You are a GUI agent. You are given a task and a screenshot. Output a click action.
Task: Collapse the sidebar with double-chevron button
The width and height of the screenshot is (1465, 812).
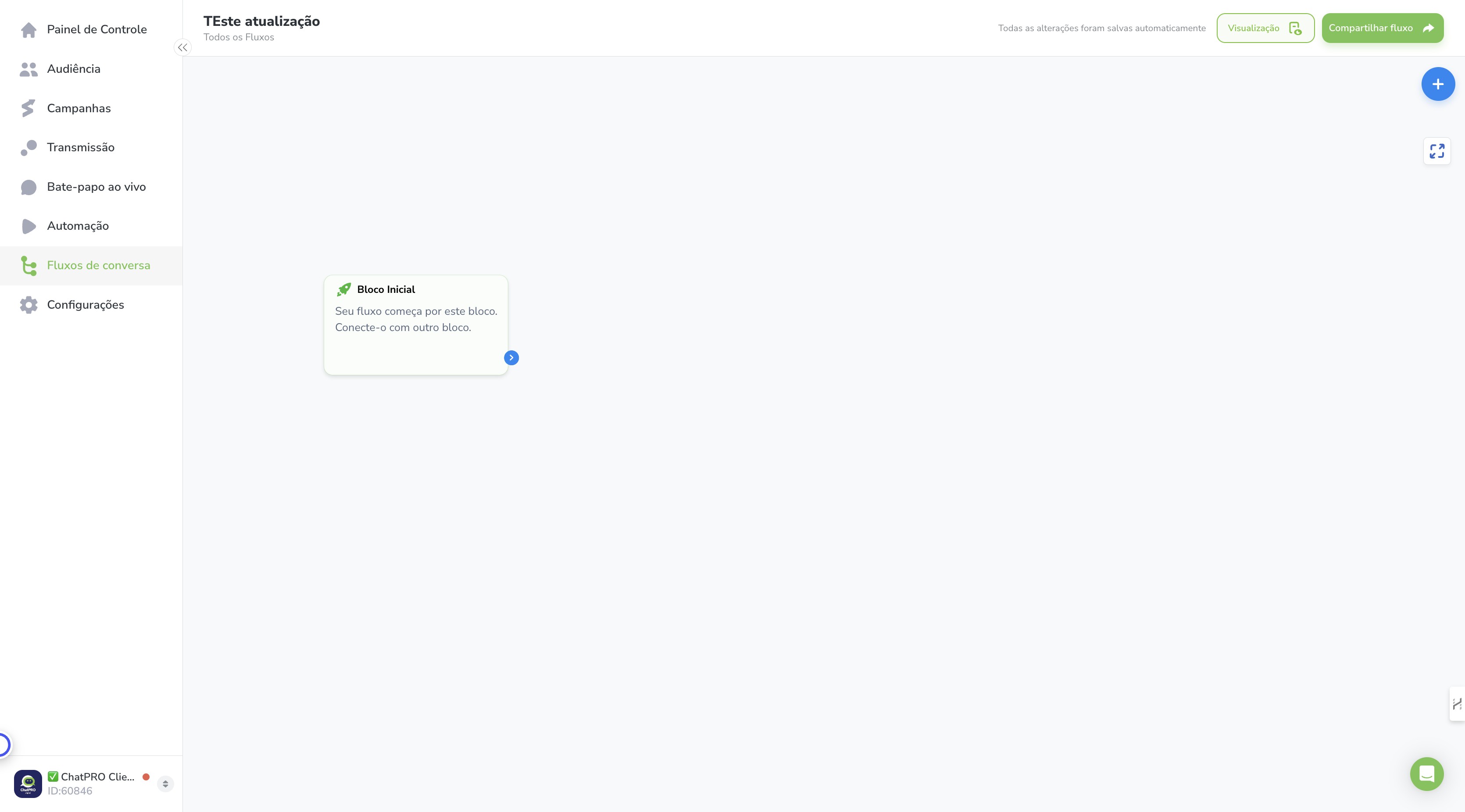tap(182, 48)
